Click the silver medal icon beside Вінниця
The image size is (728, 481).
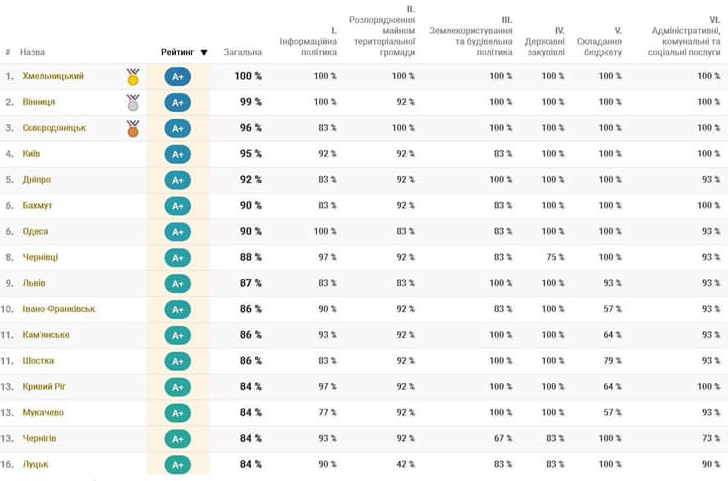133,102
